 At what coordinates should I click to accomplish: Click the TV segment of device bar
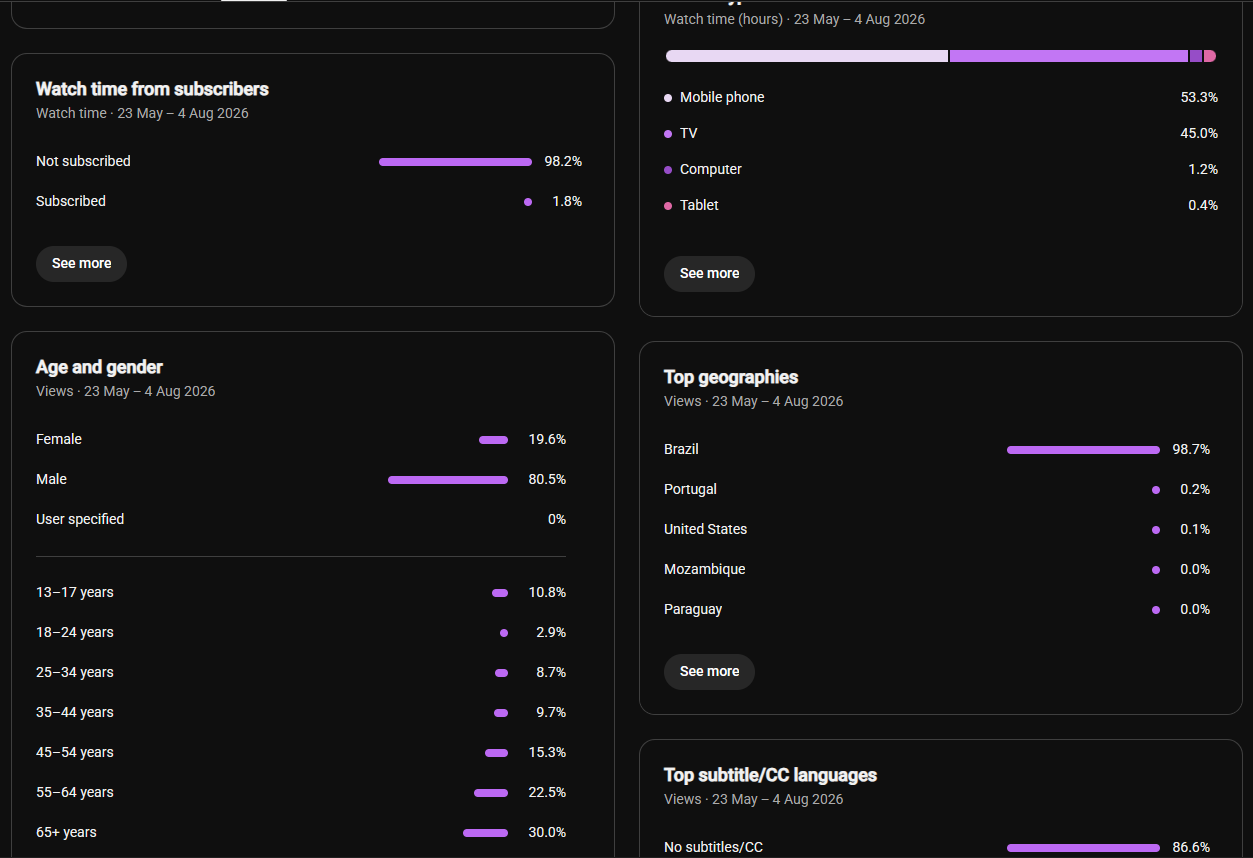(x=1069, y=56)
